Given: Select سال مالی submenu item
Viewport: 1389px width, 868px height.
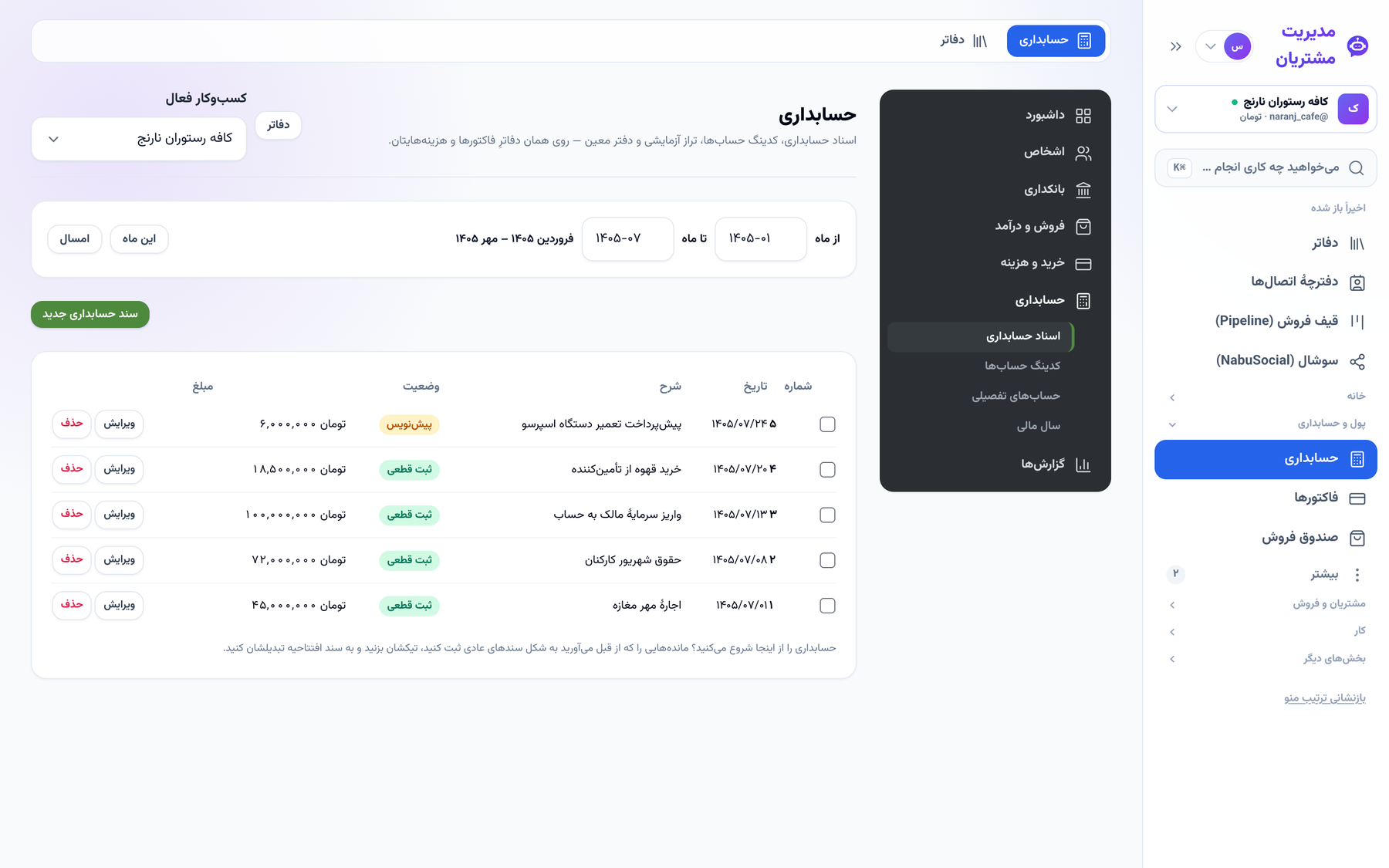Looking at the screenshot, I should (981, 426).
